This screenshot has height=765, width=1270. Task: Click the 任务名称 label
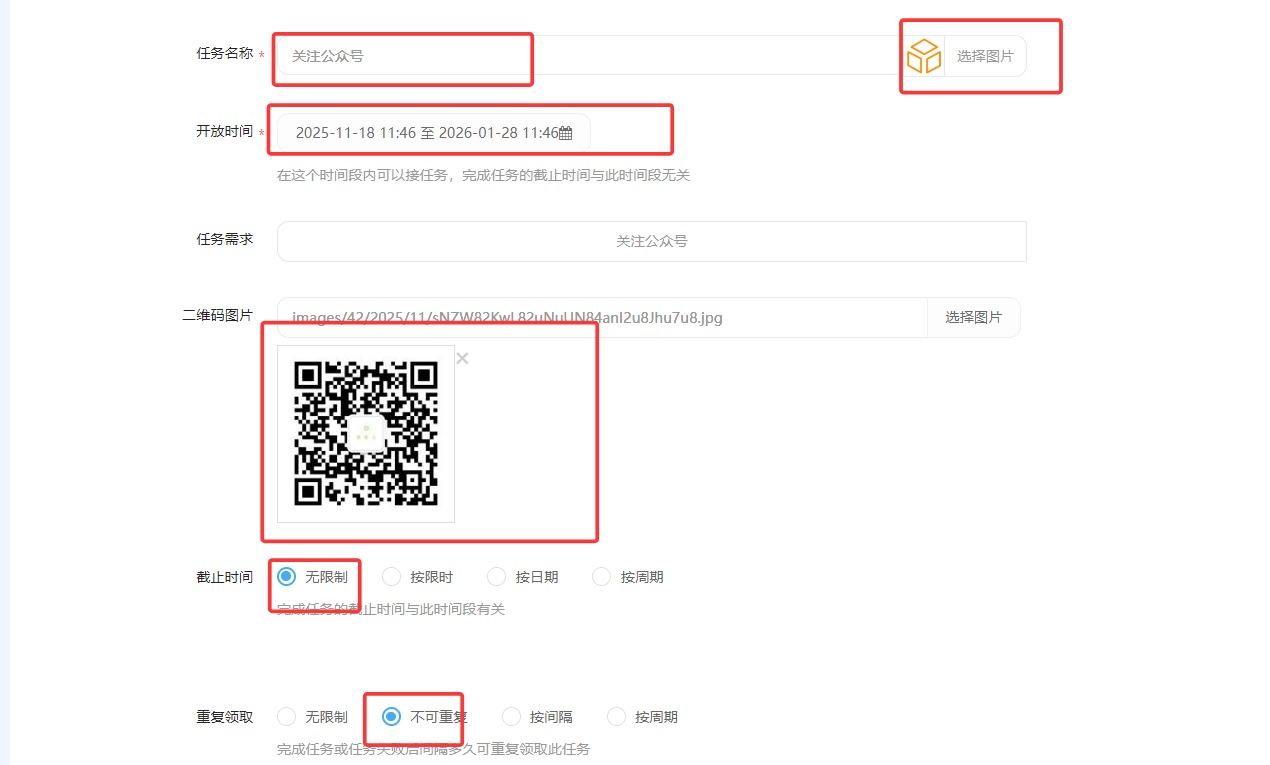click(225, 54)
